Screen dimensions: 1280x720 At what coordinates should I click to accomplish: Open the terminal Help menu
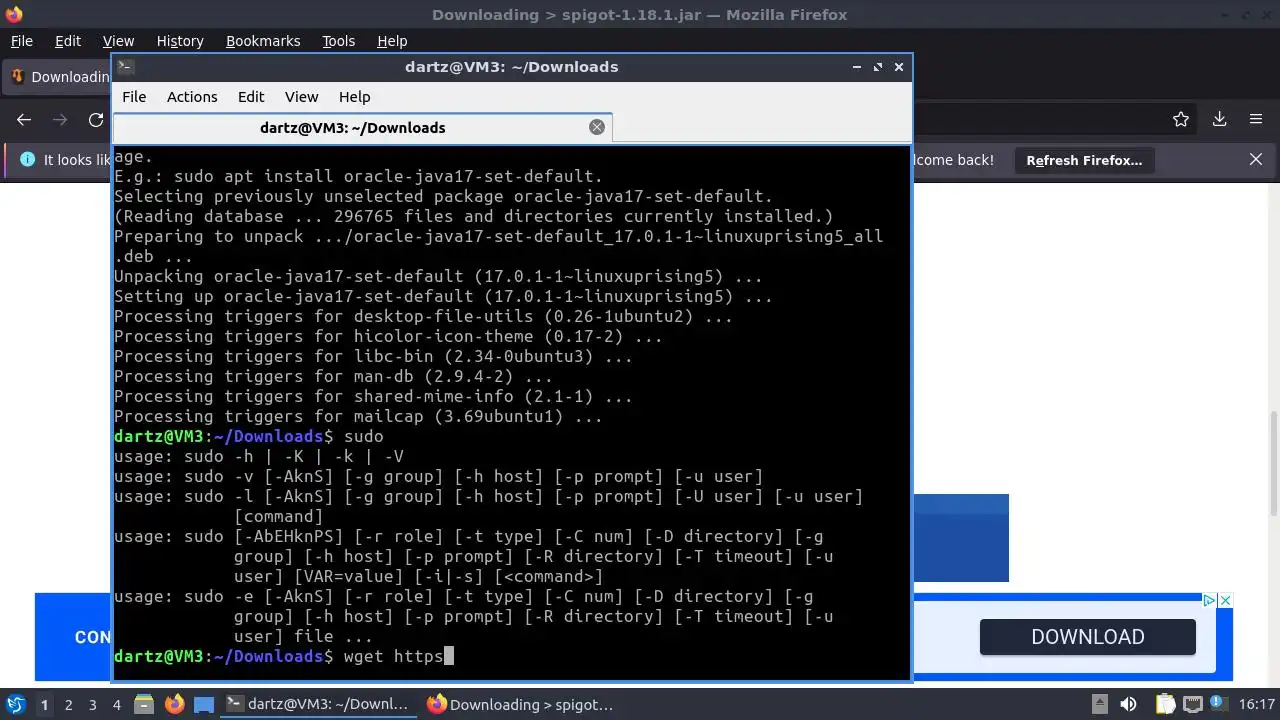point(355,97)
